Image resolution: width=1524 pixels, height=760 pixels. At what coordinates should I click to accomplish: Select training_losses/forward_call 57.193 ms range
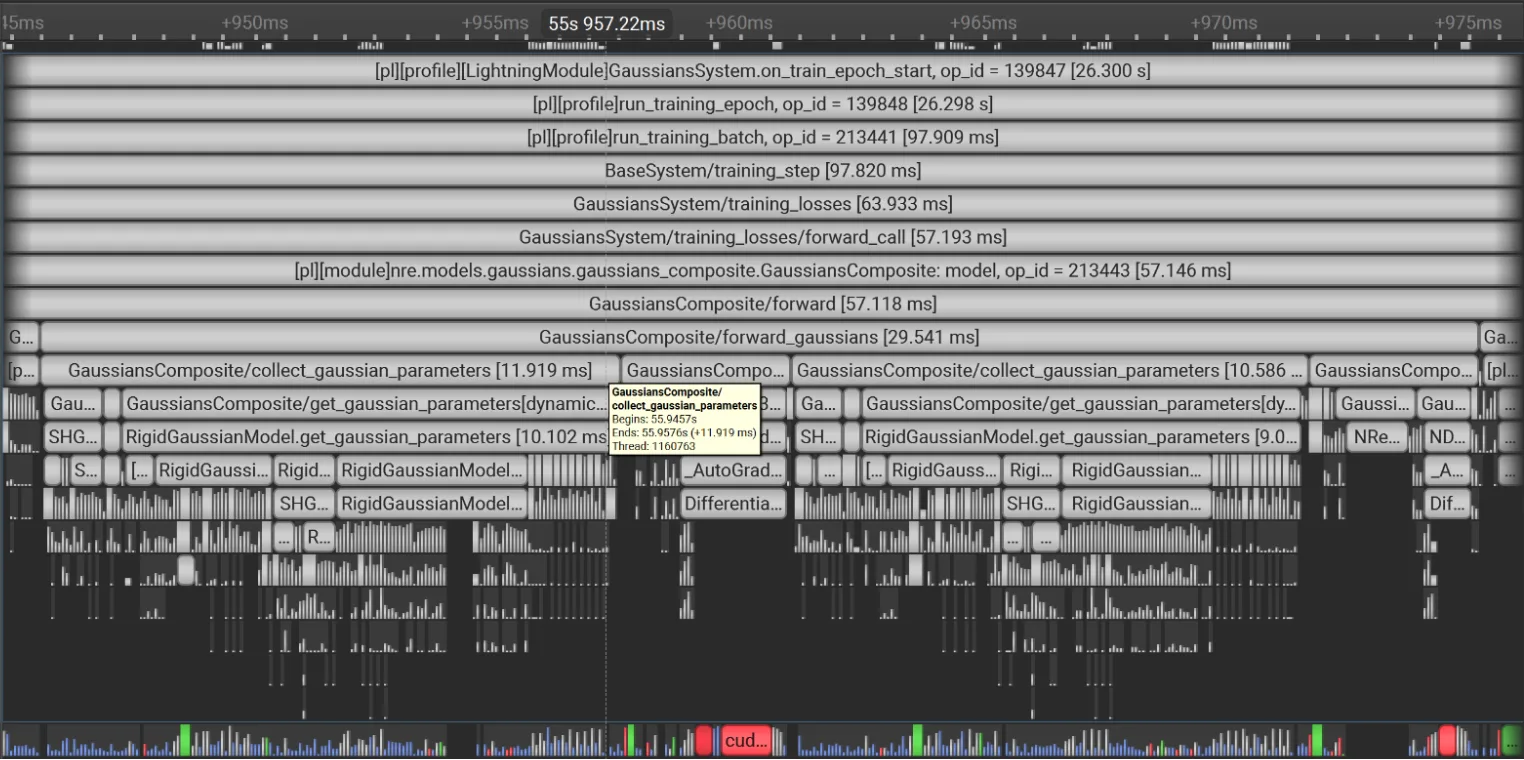762,237
